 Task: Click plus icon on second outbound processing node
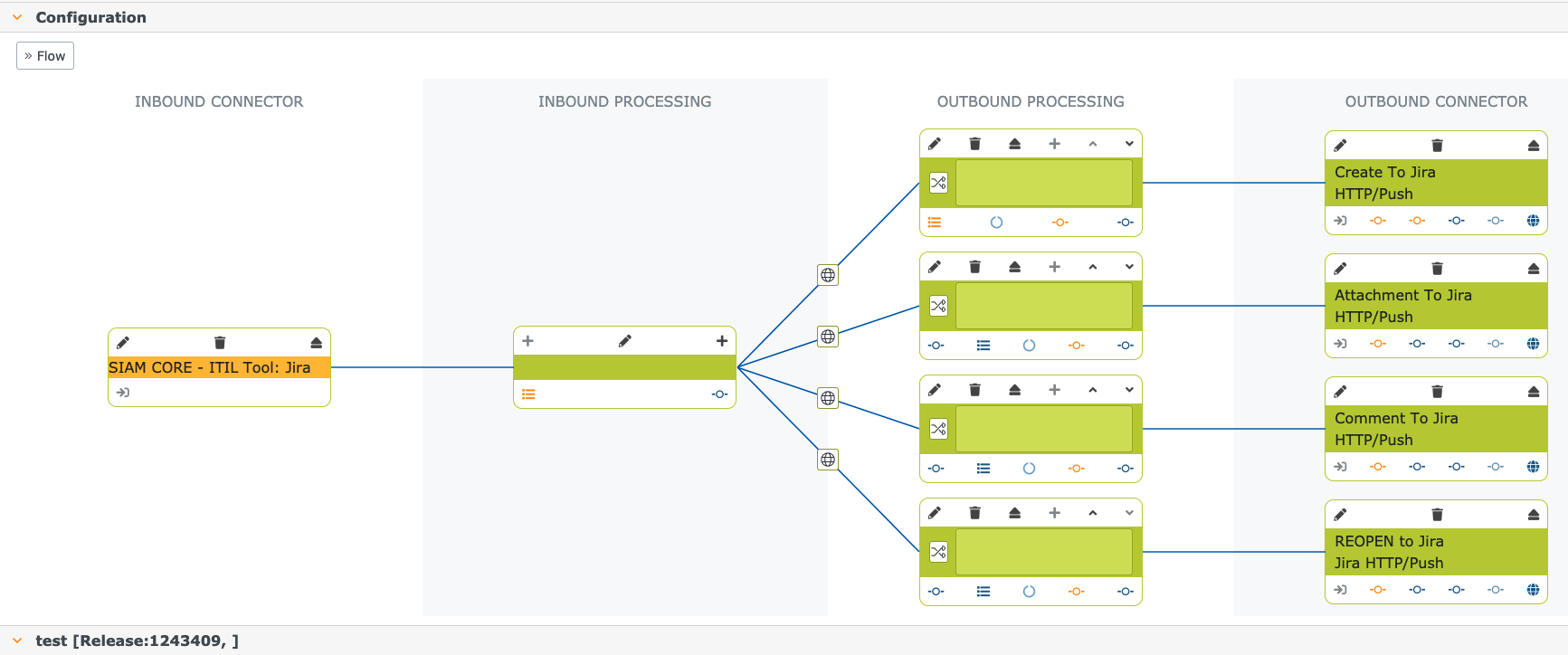point(1054,267)
